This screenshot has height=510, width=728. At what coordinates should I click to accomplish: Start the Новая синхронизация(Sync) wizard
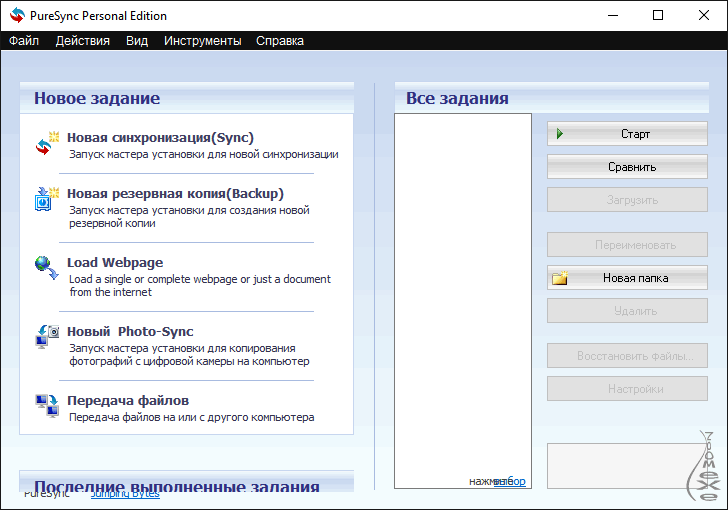tap(160, 137)
